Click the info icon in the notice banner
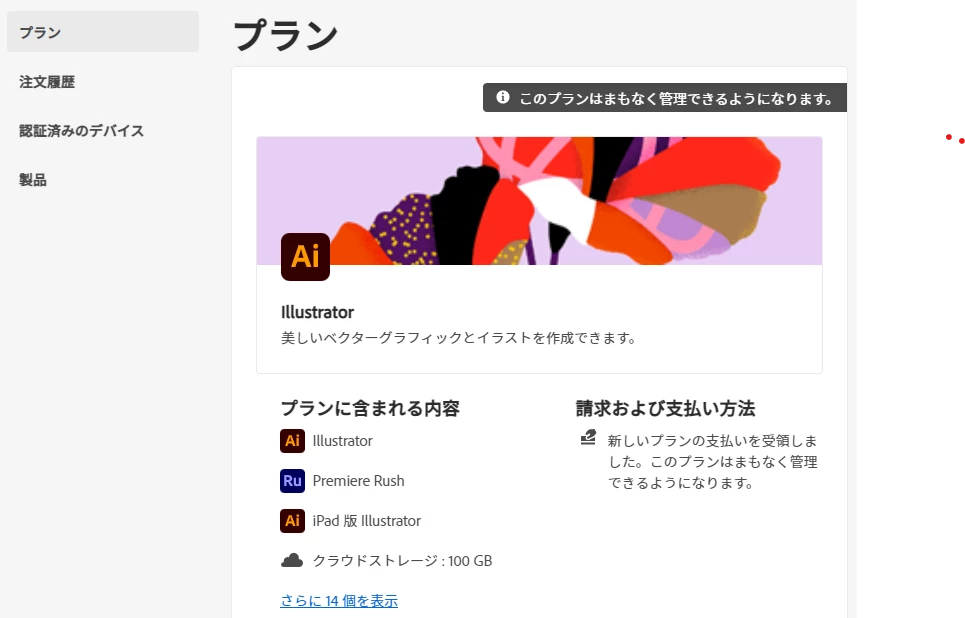Image resolution: width=965 pixels, height=618 pixels. point(503,97)
